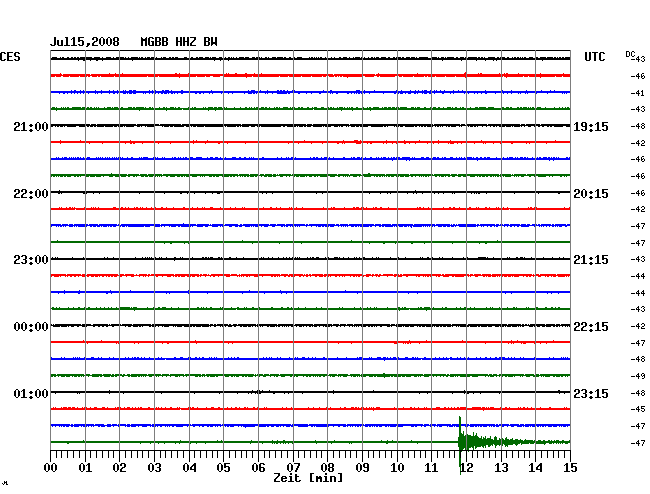Screen dimensions: 650x494
Task: Click the UTC column header
Action: (594, 57)
